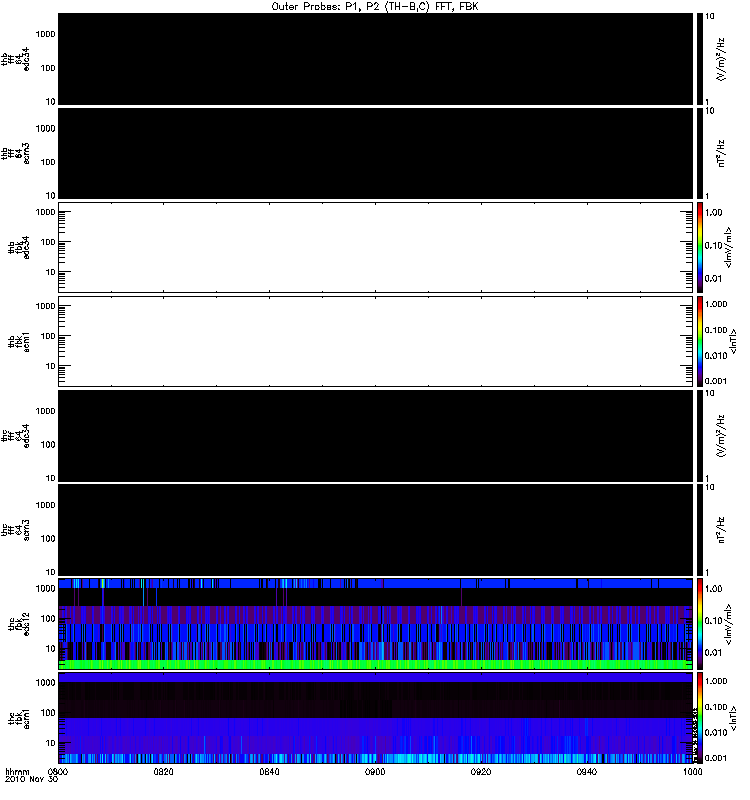Click the top blue band in thc fbk scm1 panel
This screenshot has height=800, width=750.
376,678
